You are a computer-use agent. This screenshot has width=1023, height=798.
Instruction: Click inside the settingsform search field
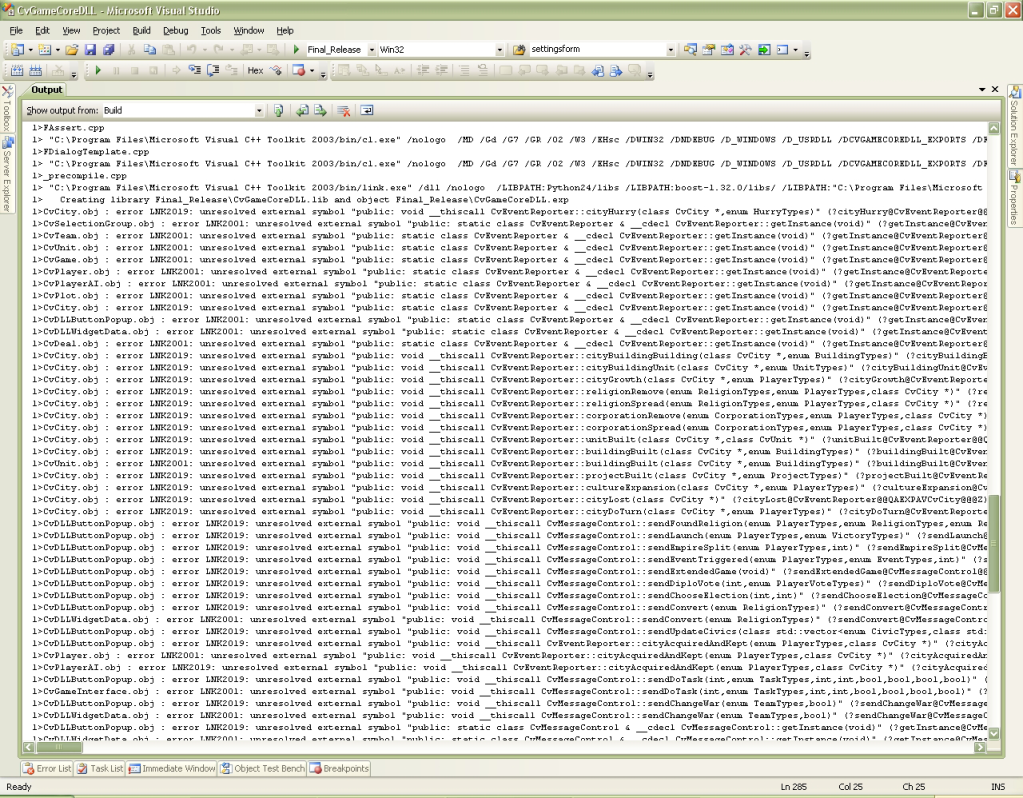tap(600, 48)
